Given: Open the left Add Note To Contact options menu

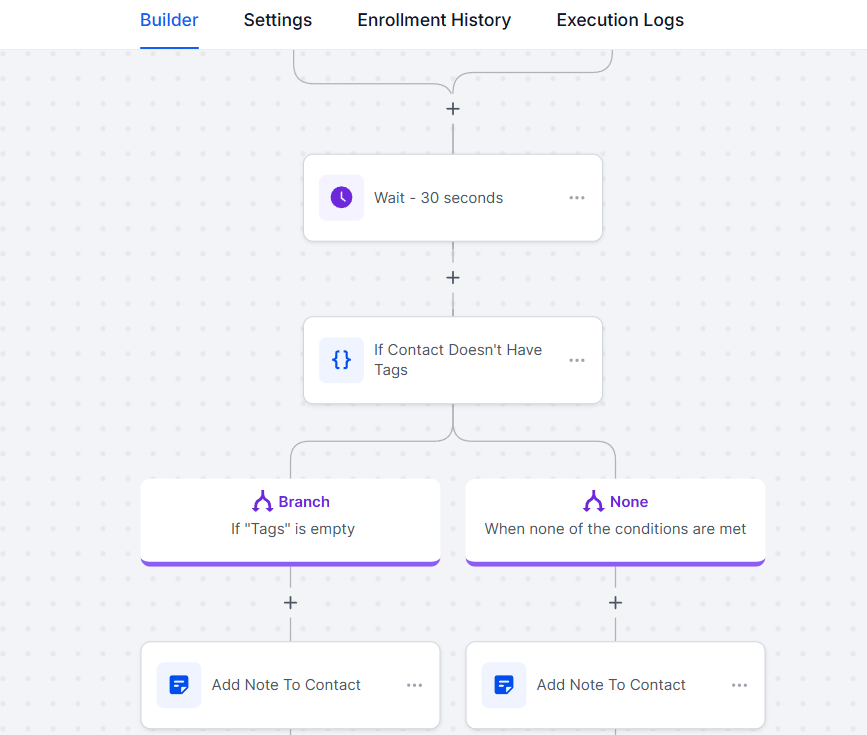Looking at the screenshot, I should coord(414,685).
